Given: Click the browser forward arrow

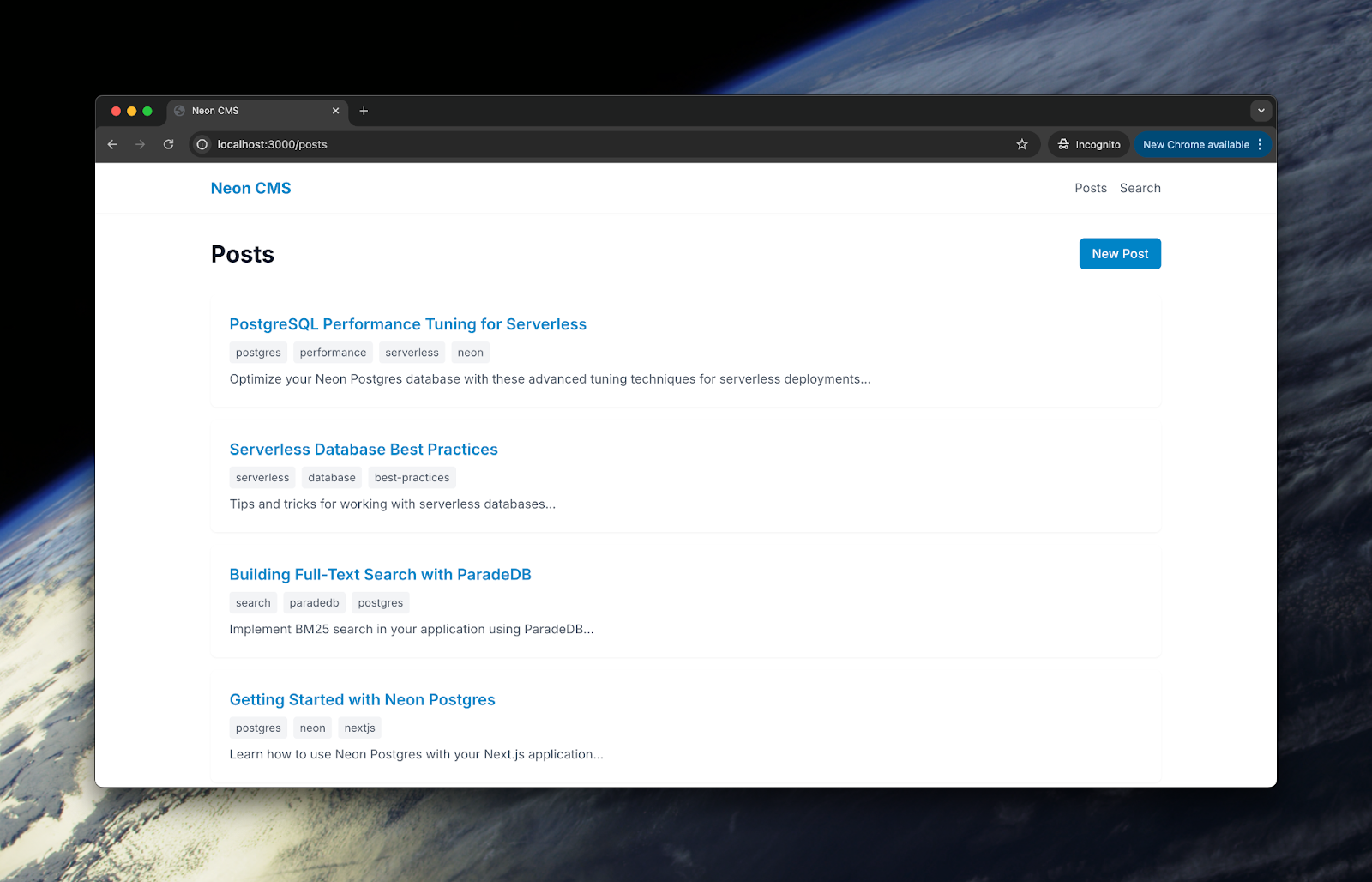Looking at the screenshot, I should tap(141, 144).
